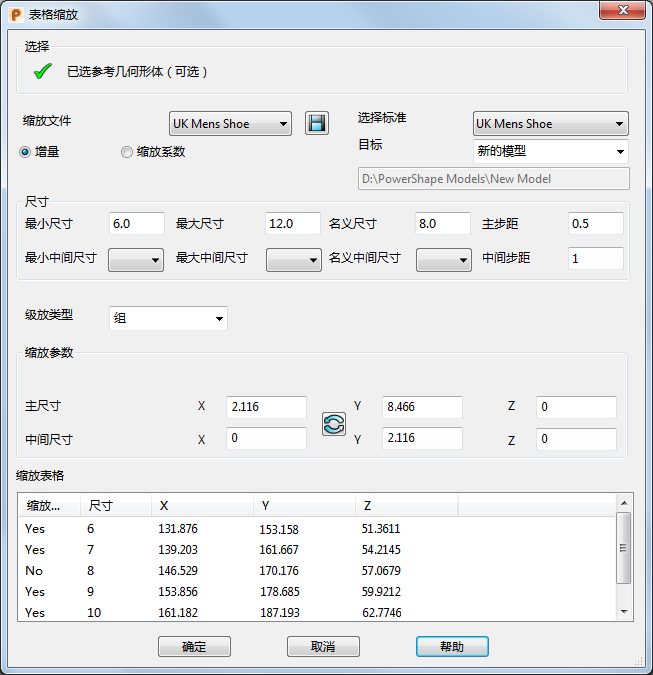653x675 pixels.
Task: Open the 名义中间尺寸 dropdown
Action: (443, 260)
